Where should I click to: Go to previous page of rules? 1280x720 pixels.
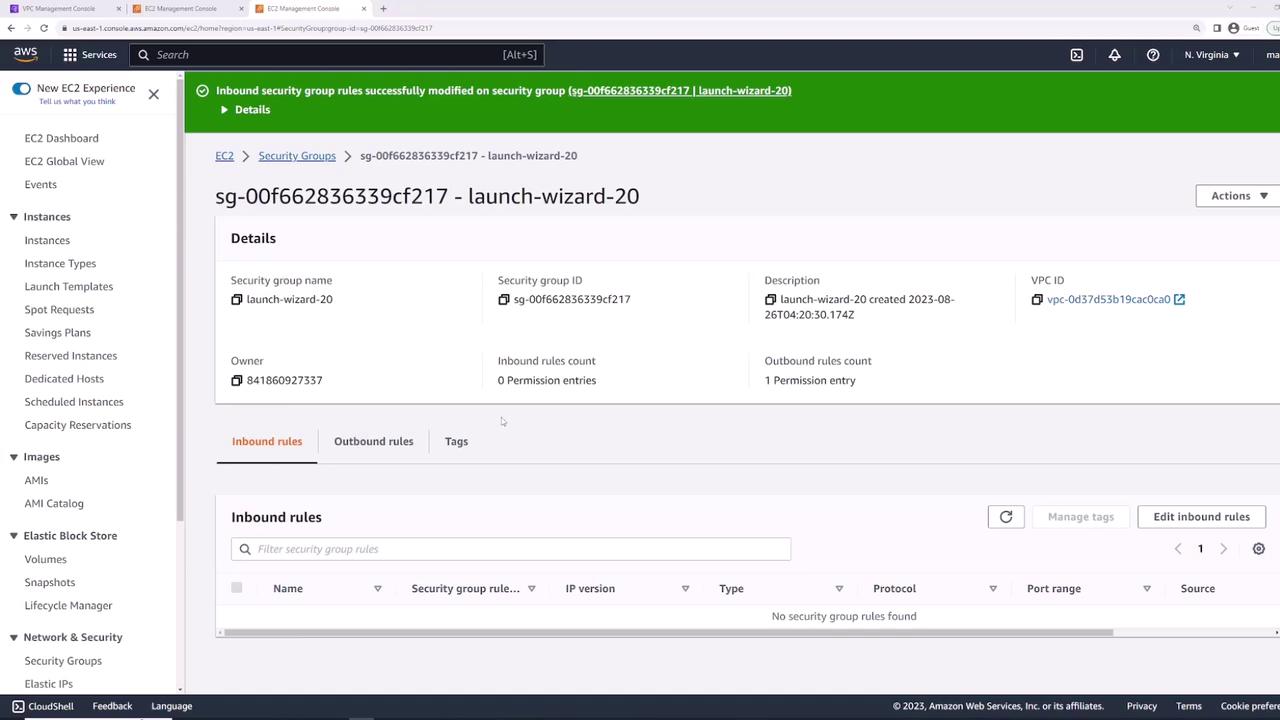(1178, 549)
